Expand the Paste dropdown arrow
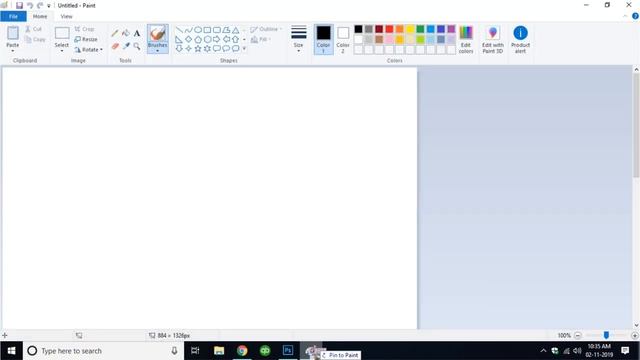 [13, 51]
